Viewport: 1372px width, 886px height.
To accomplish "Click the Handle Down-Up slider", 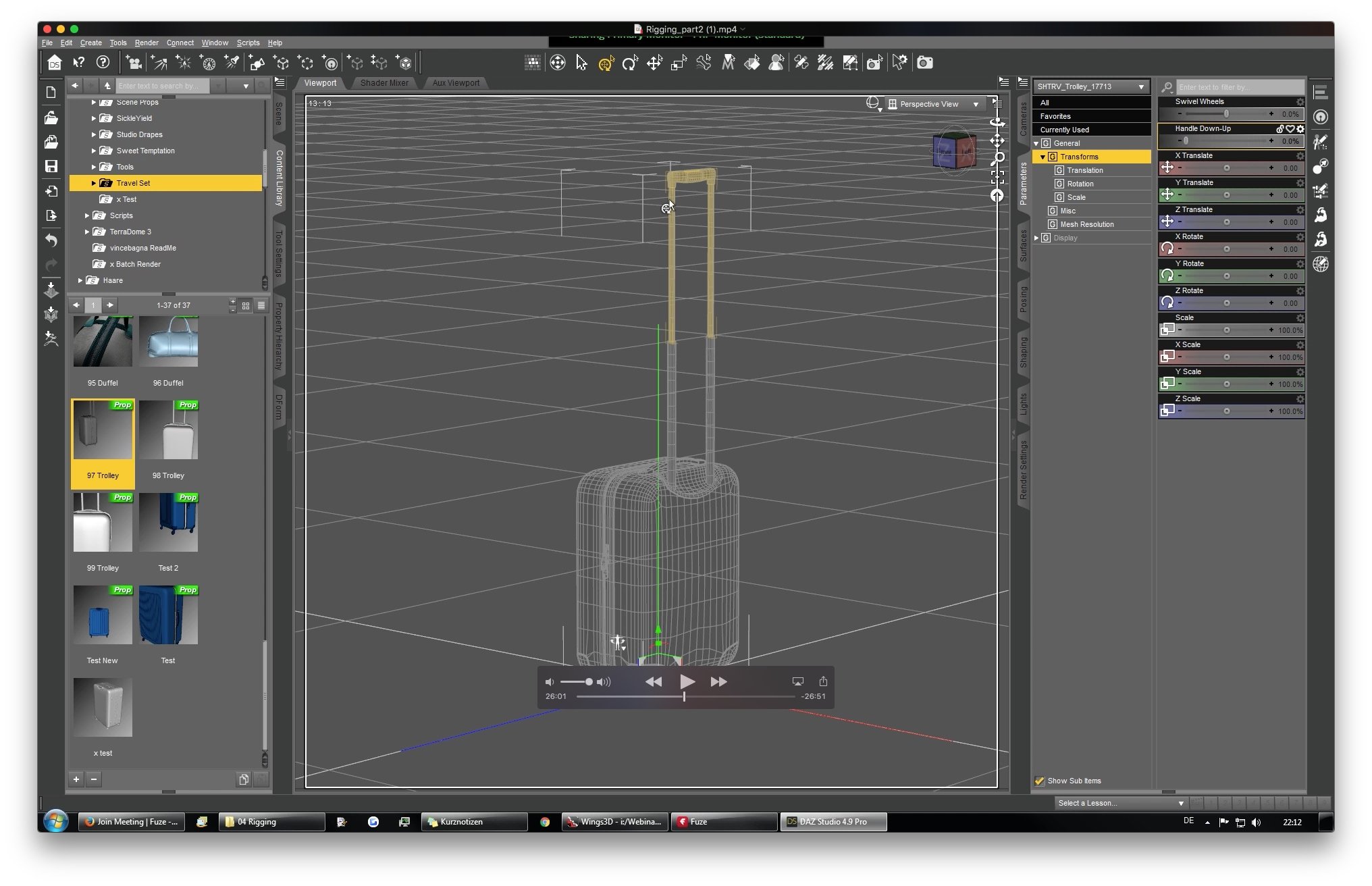I will tap(1225, 140).
